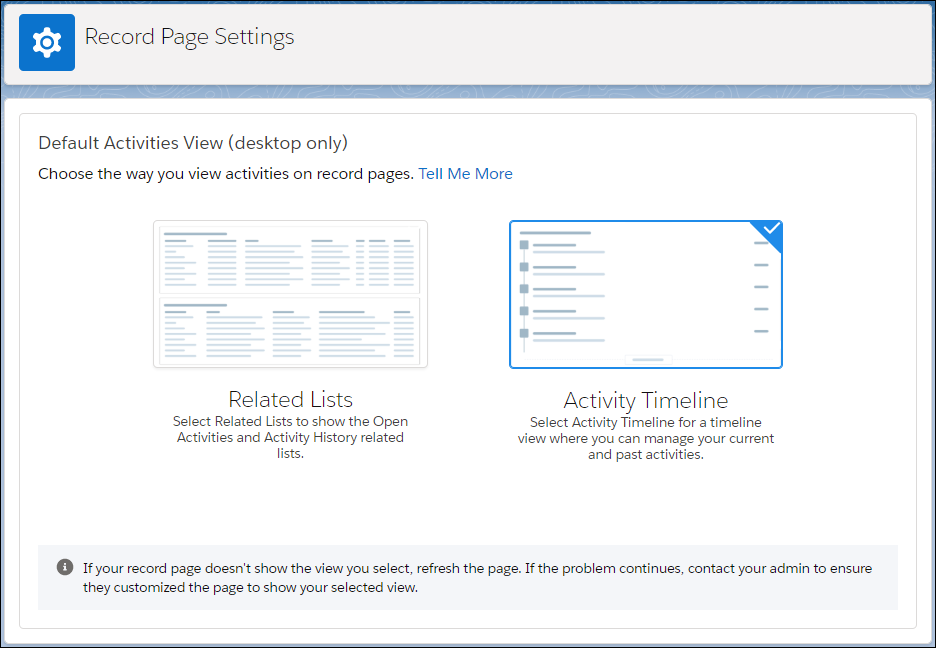Viewport: 936px width, 648px height.
Task: Click the scrollbar shown in the timeline preview
Action: [646, 359]
